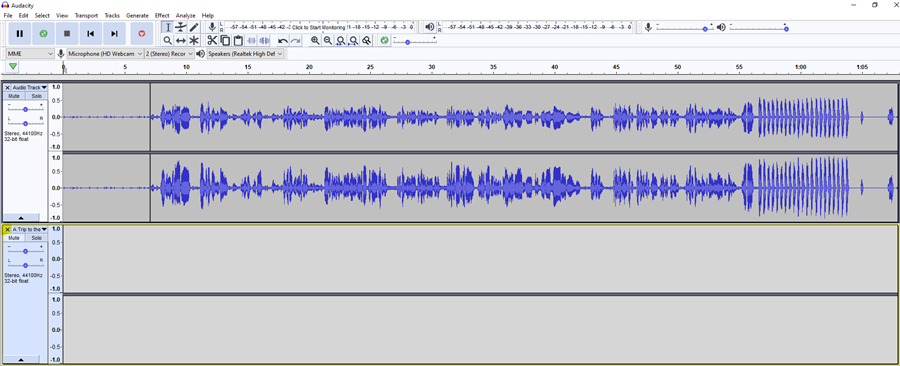This screenshot has width=900, height=366.
Task: Mute the Audio Track
Action: pos(14,96)
